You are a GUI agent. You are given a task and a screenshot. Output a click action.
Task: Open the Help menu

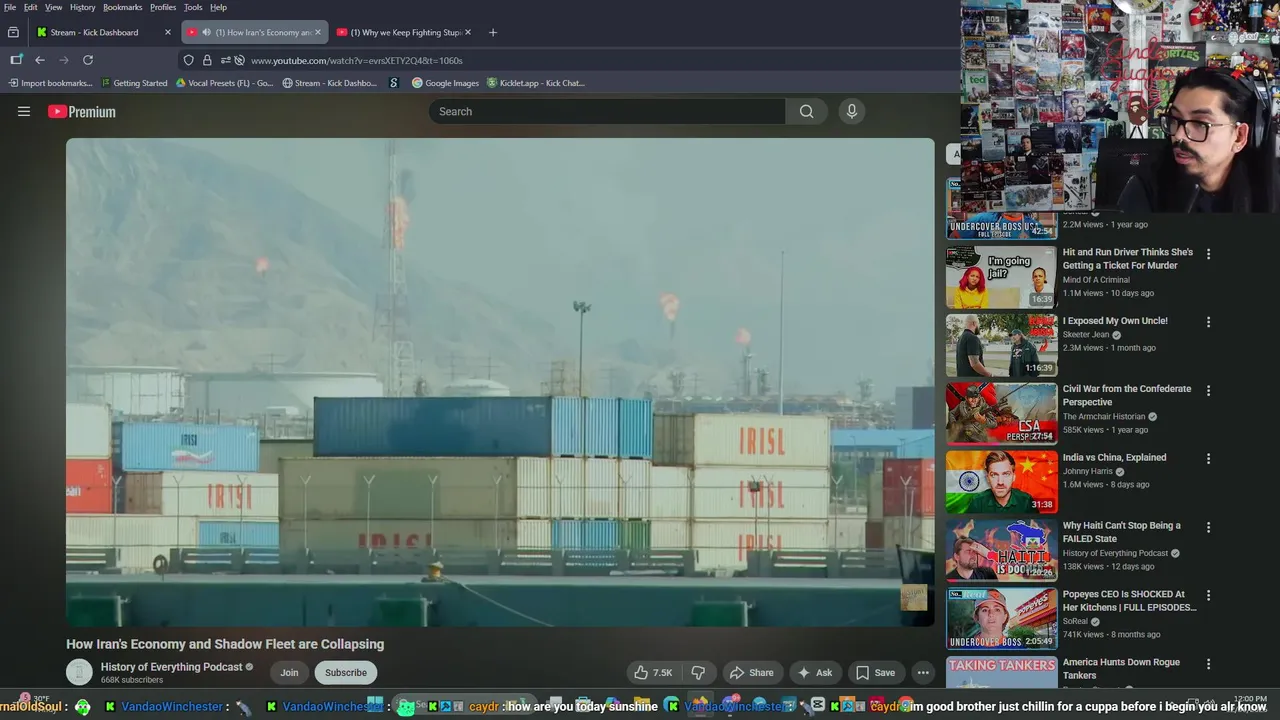pos(218,7)
